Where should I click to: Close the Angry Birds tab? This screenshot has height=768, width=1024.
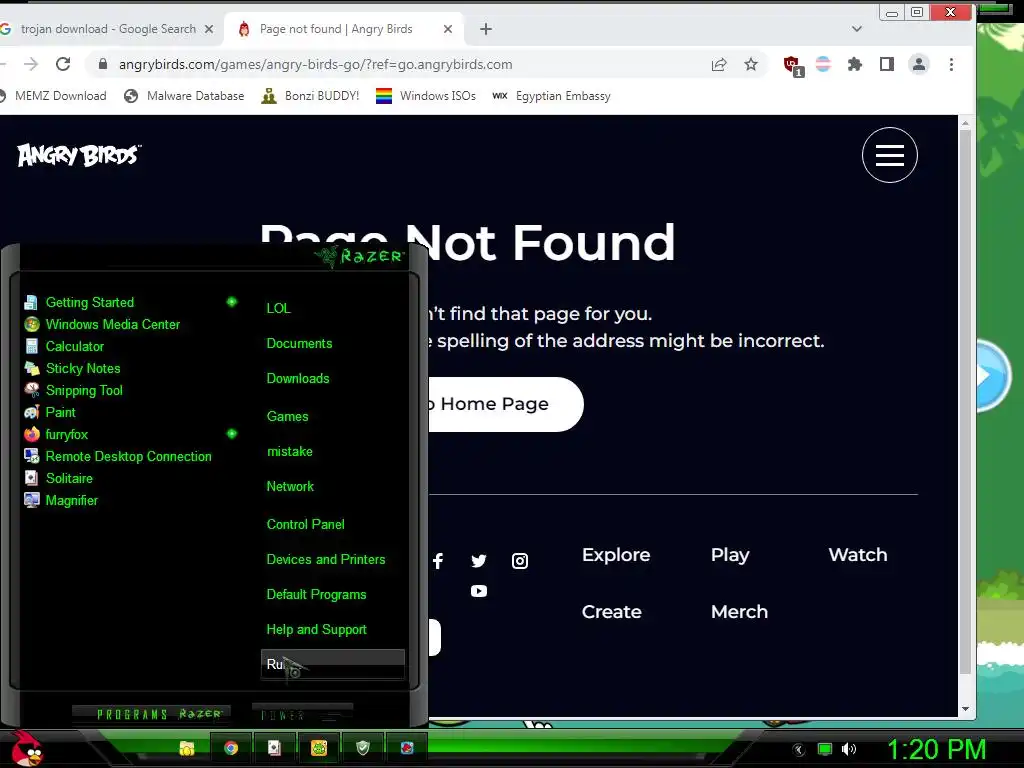point(447,29)
